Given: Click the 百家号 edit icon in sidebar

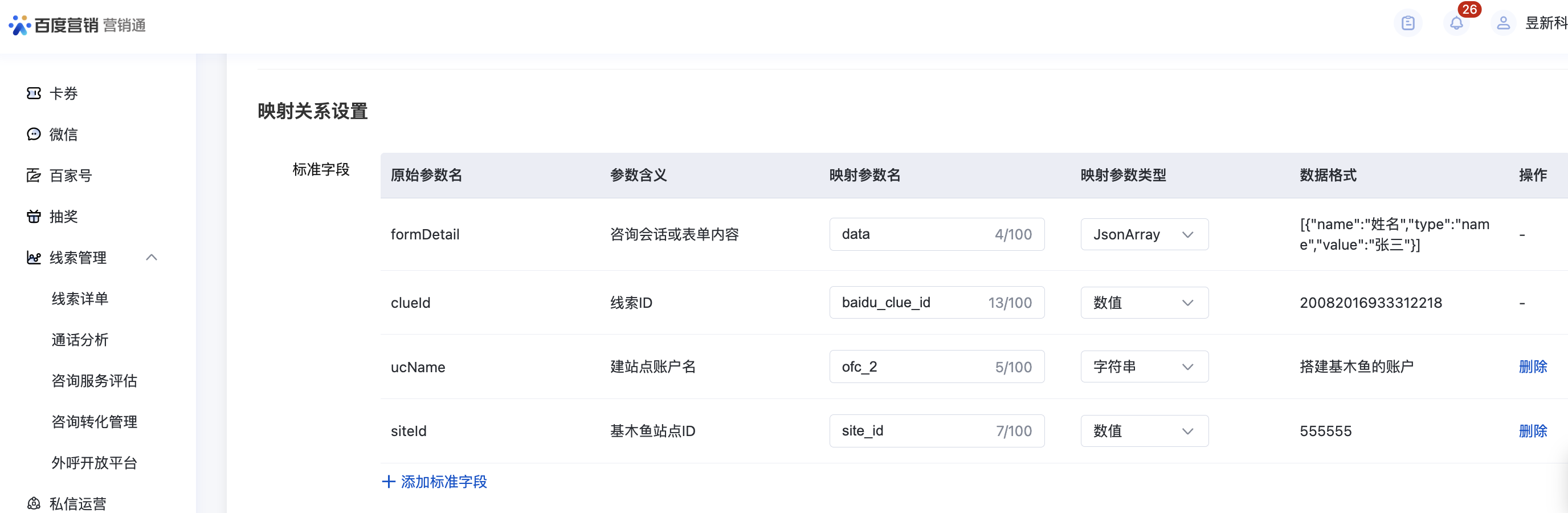Looking at the screenshot, I should coord(34,176).
